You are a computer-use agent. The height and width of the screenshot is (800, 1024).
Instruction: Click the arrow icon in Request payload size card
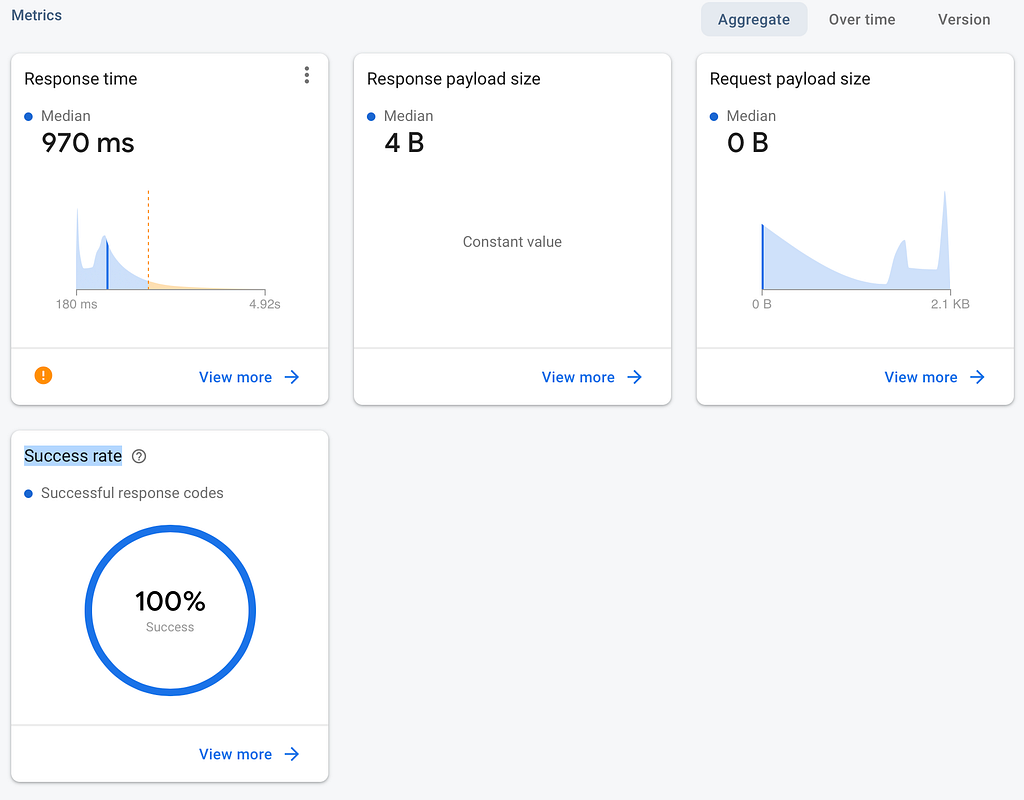pos(977,377)
